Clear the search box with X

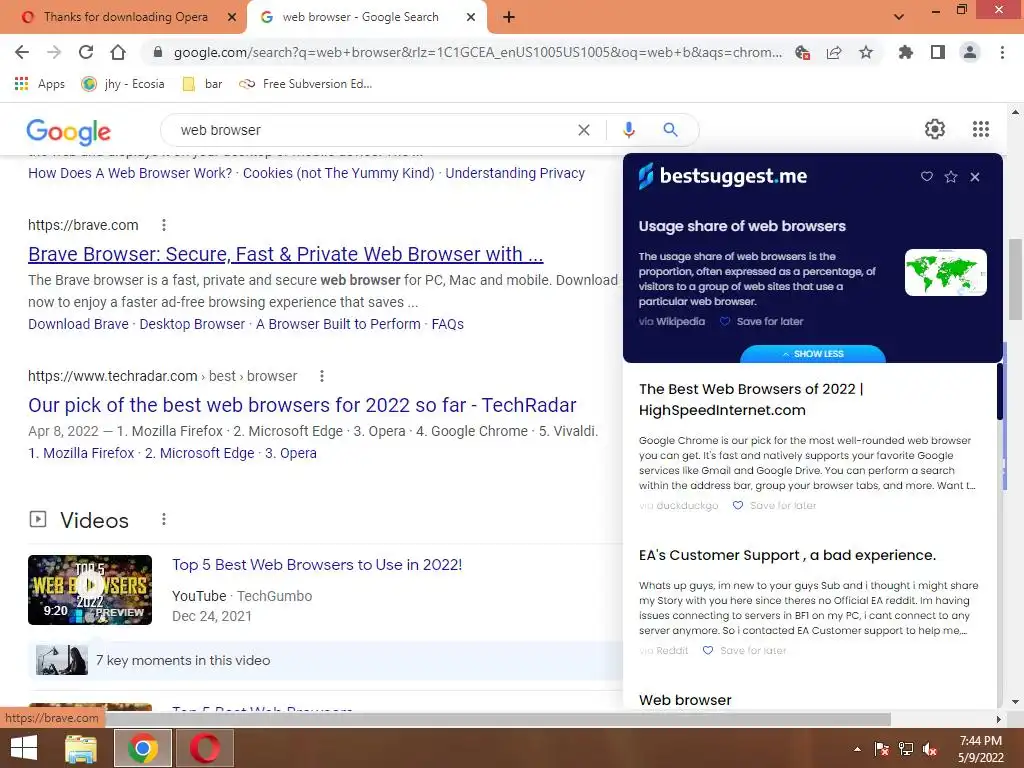[584, 130]
